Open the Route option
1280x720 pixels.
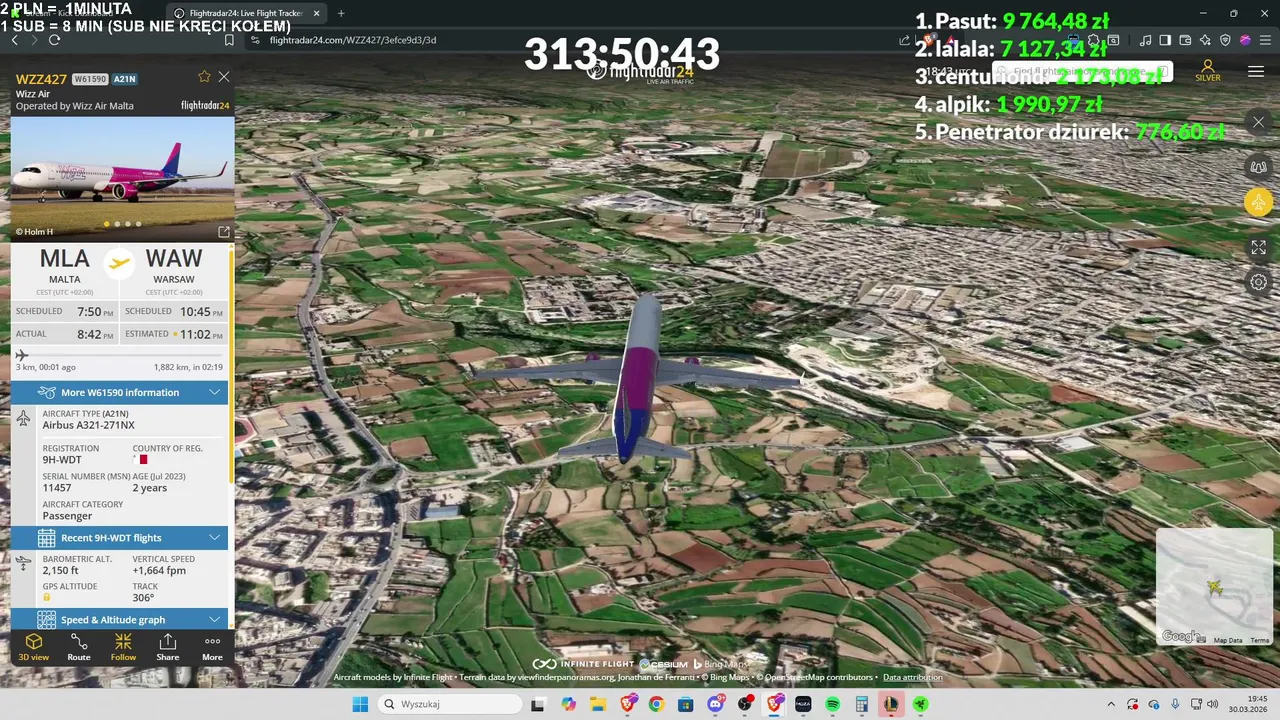click(x=79, y=647)
